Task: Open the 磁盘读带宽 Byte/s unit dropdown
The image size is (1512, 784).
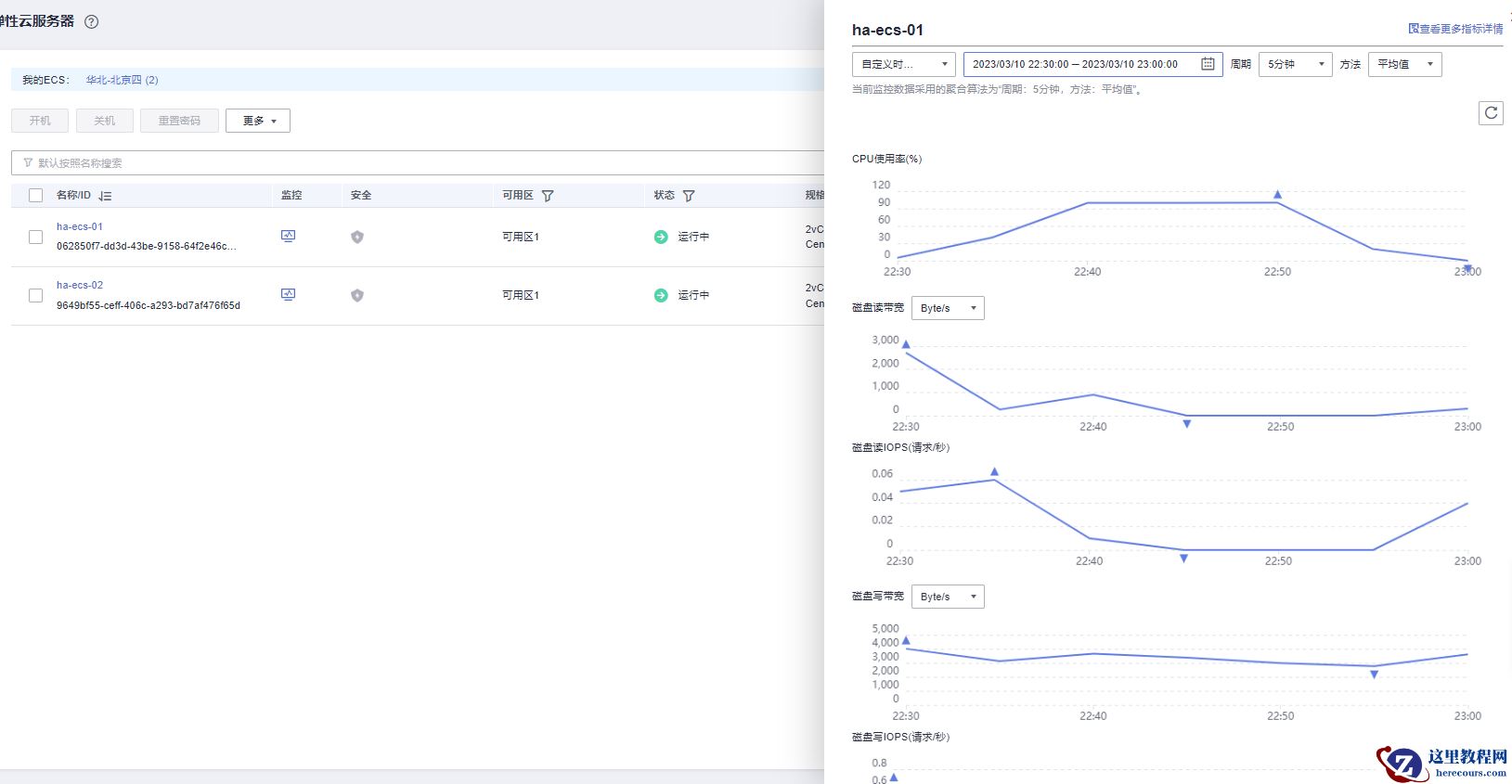Action: coord(948,308)
